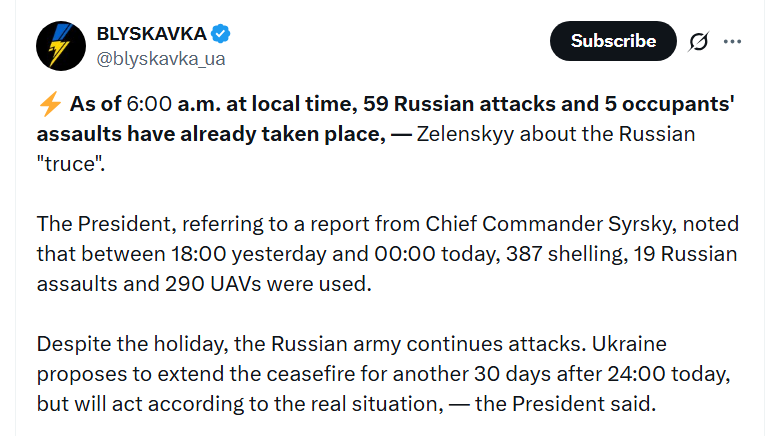Open Grok explain-this-post icon
Image resolution: width=777 pixels, height=436 pixels.
699,41
